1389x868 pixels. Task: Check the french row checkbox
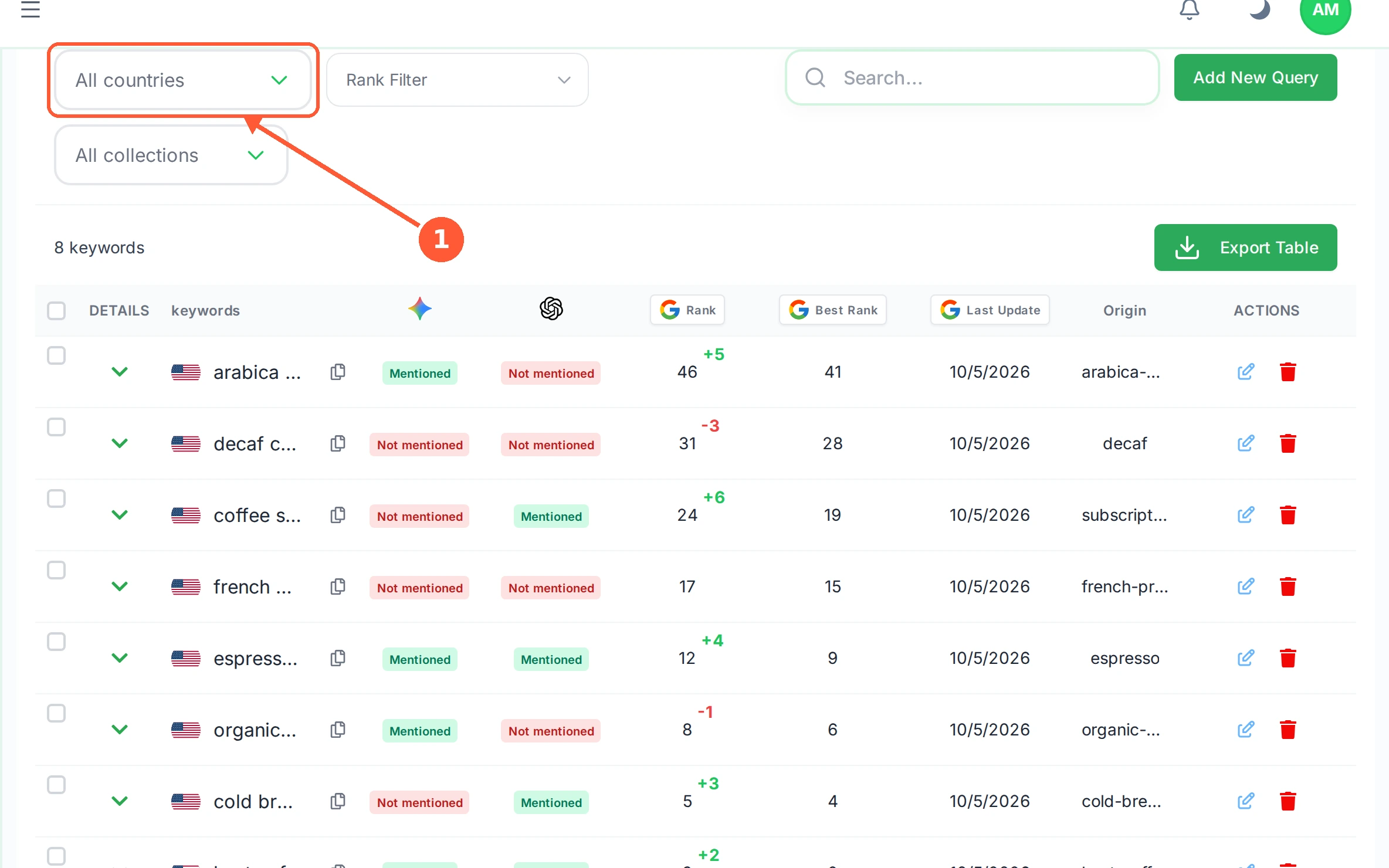(x=56, y=570)
